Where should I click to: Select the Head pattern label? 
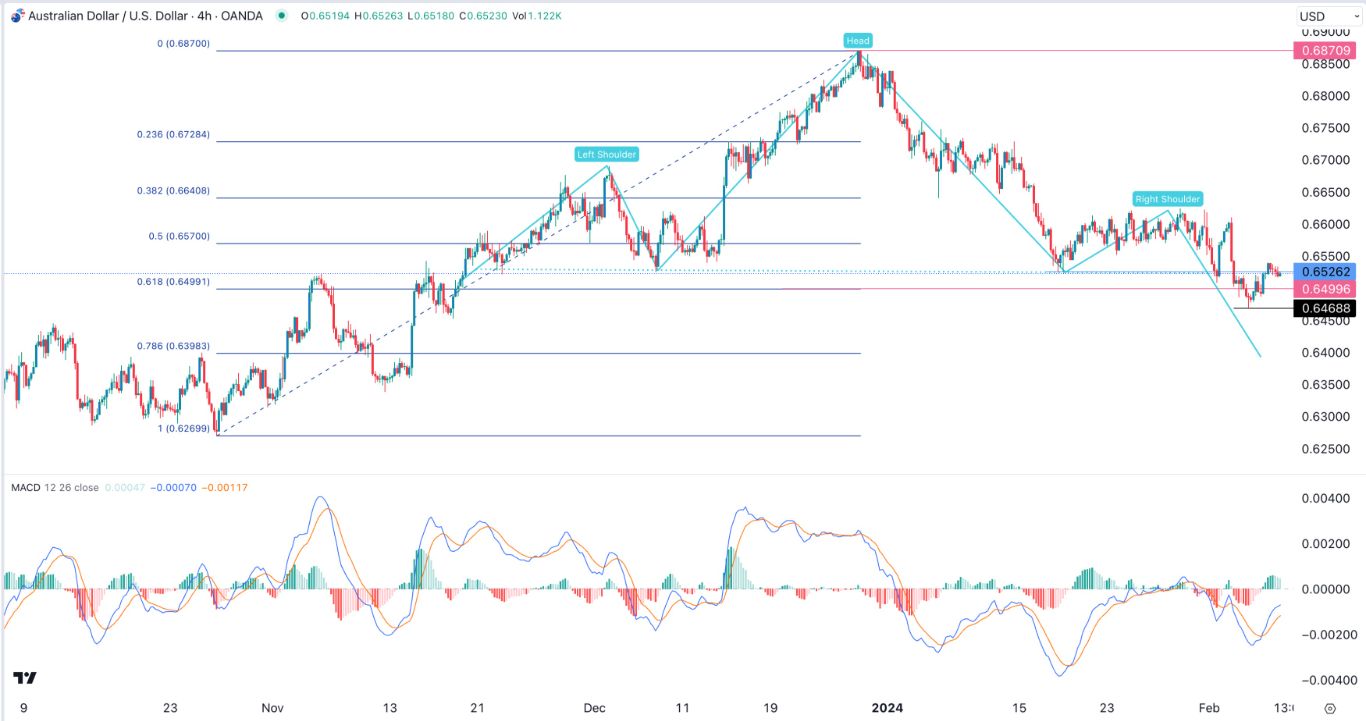click(x=858, y=41)
